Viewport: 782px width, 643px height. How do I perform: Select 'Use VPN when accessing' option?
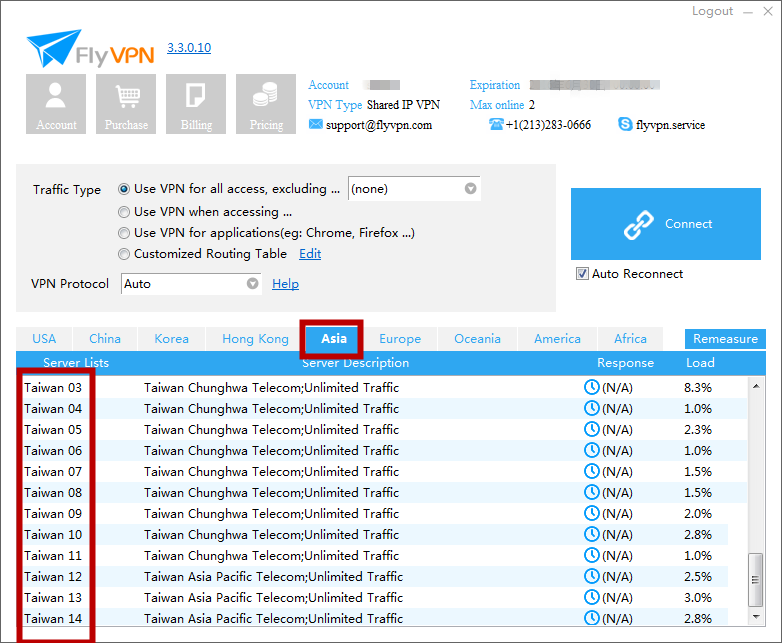pos(124,212)
